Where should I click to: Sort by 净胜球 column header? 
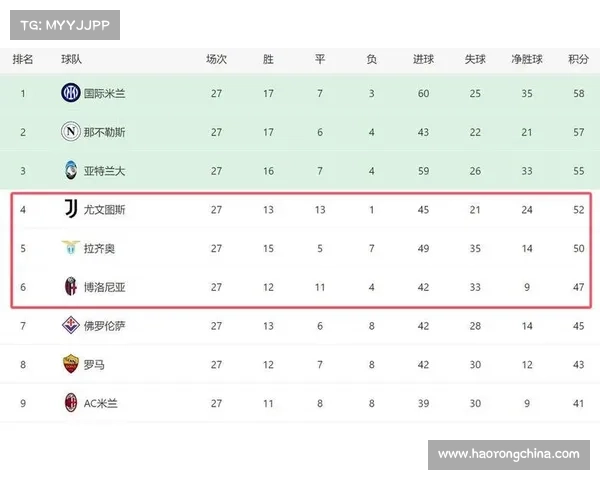click(x=527, y=59)
